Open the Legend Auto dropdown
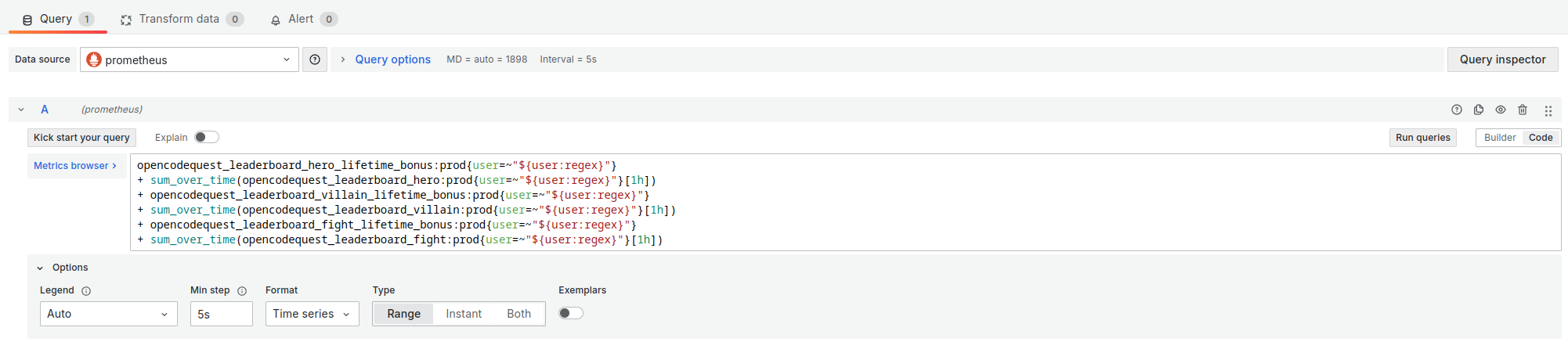Screen dimensions: 1568x349 pyautogui.click(x=108, y=314)
